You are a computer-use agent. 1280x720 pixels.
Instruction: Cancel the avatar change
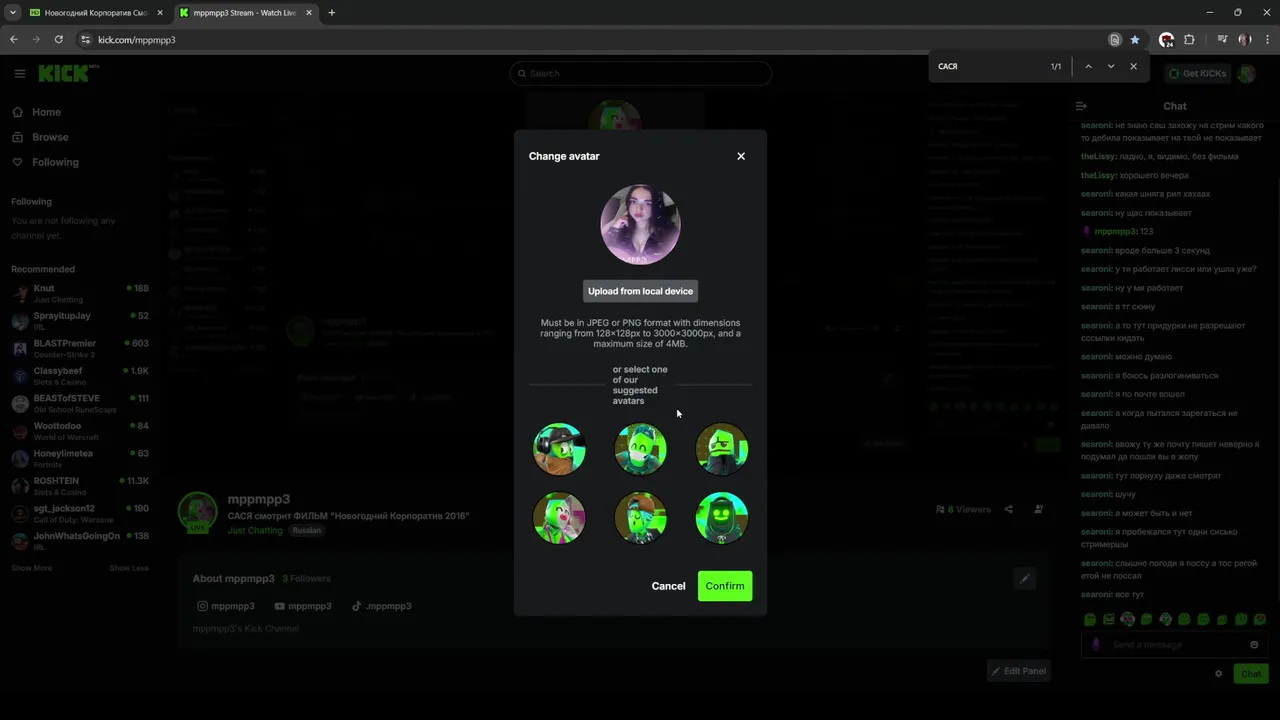[668, 586]
